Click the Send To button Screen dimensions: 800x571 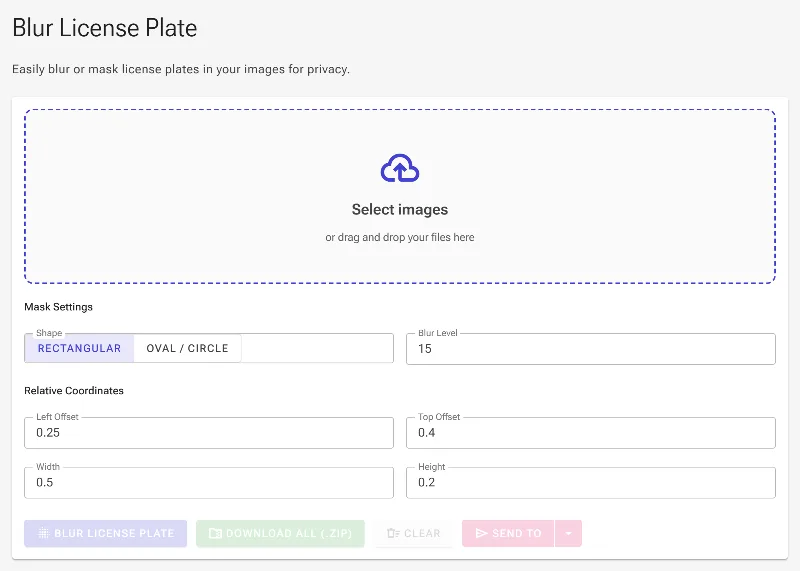508,533
